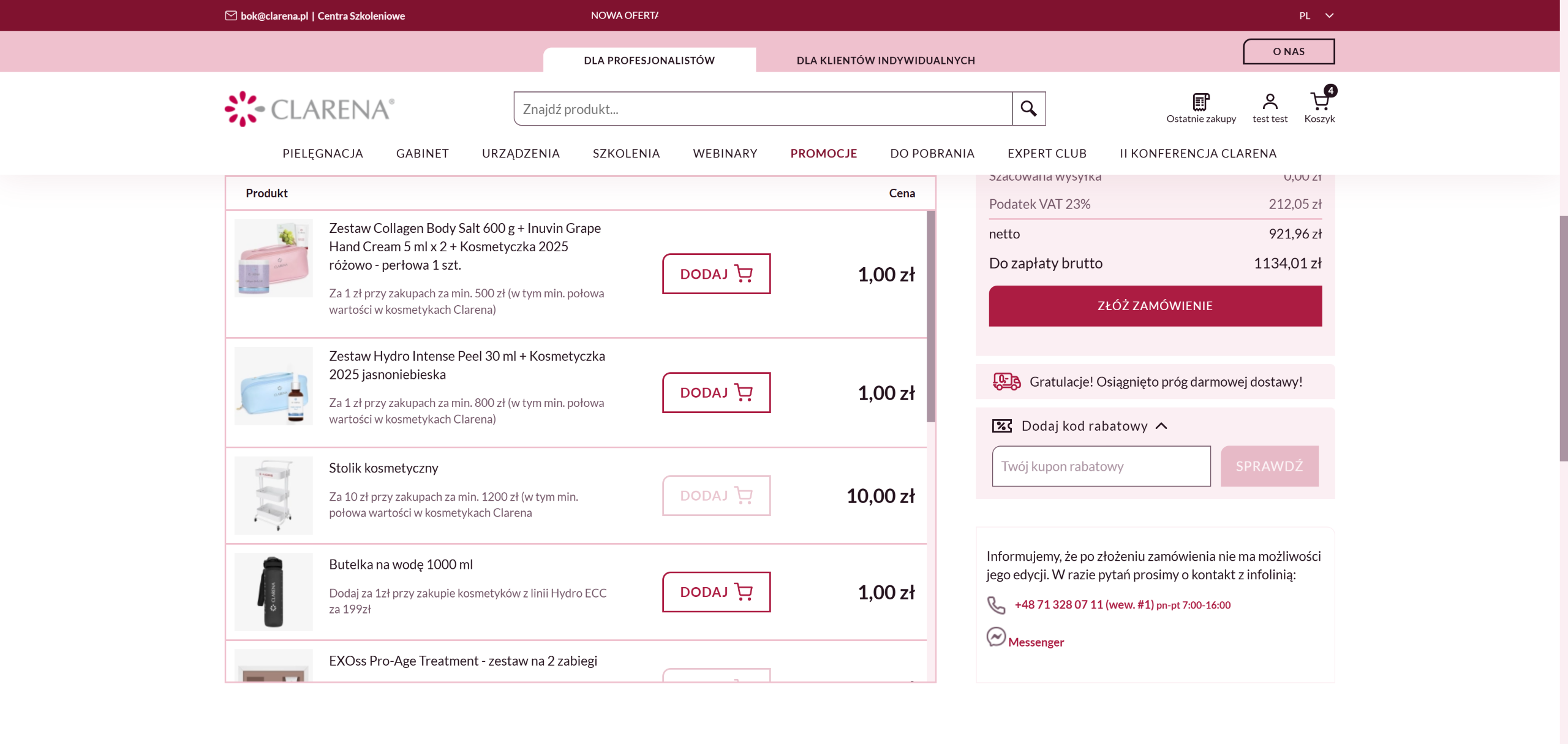
Task: Open Ostatnie zakupy receipt icon
Action: [1200, 102]
